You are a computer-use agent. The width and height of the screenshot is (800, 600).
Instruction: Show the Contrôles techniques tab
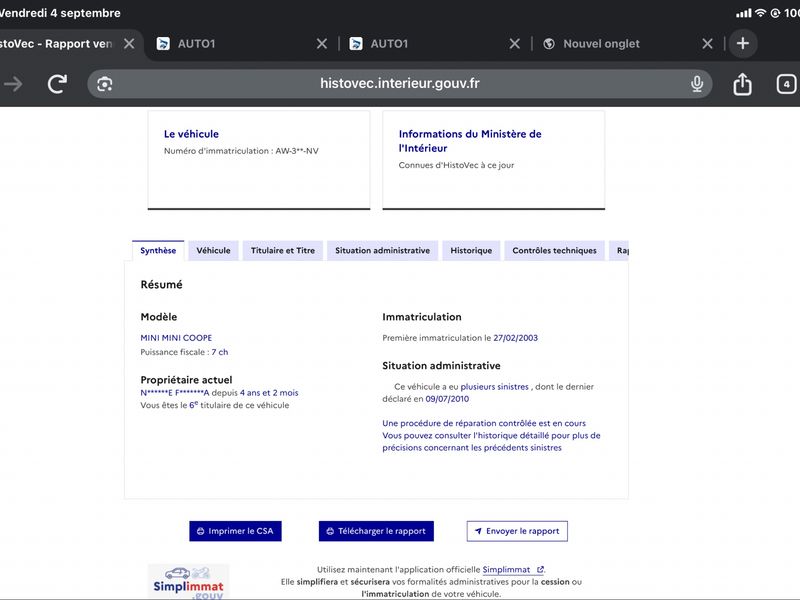point(554,251)
